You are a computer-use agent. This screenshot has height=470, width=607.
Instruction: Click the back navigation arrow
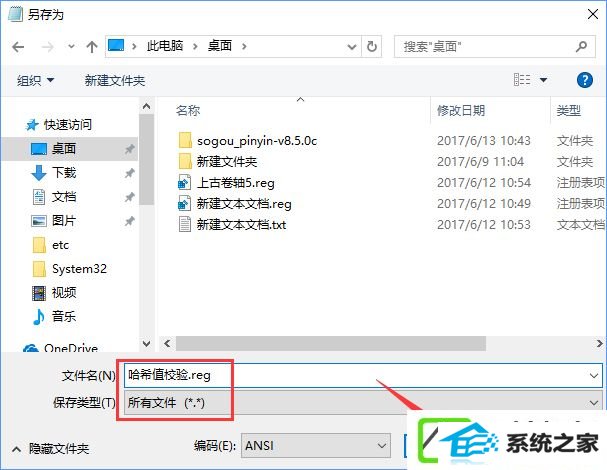18,47
